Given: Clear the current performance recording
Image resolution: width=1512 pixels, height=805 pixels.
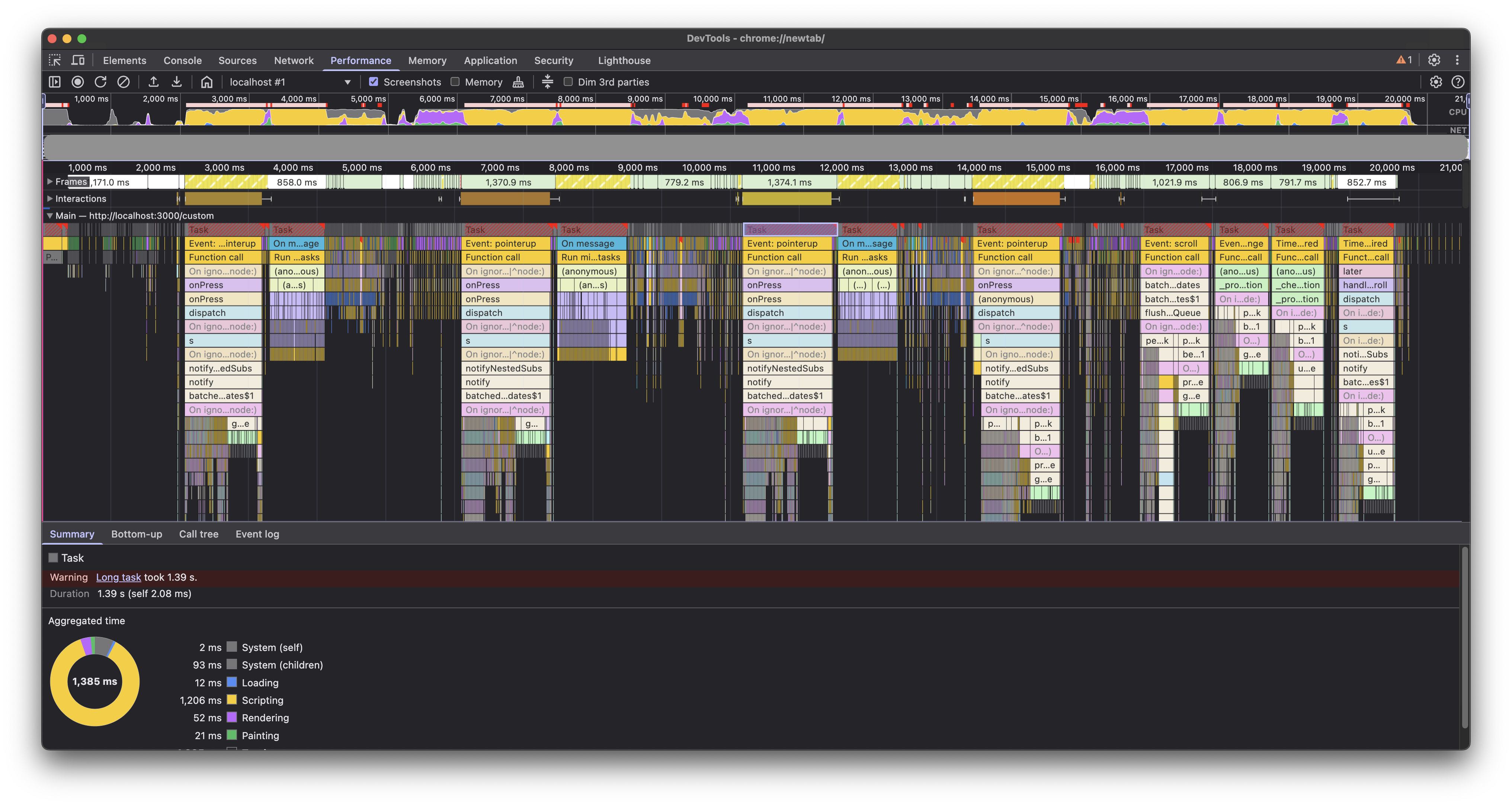Looking at the screenshot, I should click(123, 82).
